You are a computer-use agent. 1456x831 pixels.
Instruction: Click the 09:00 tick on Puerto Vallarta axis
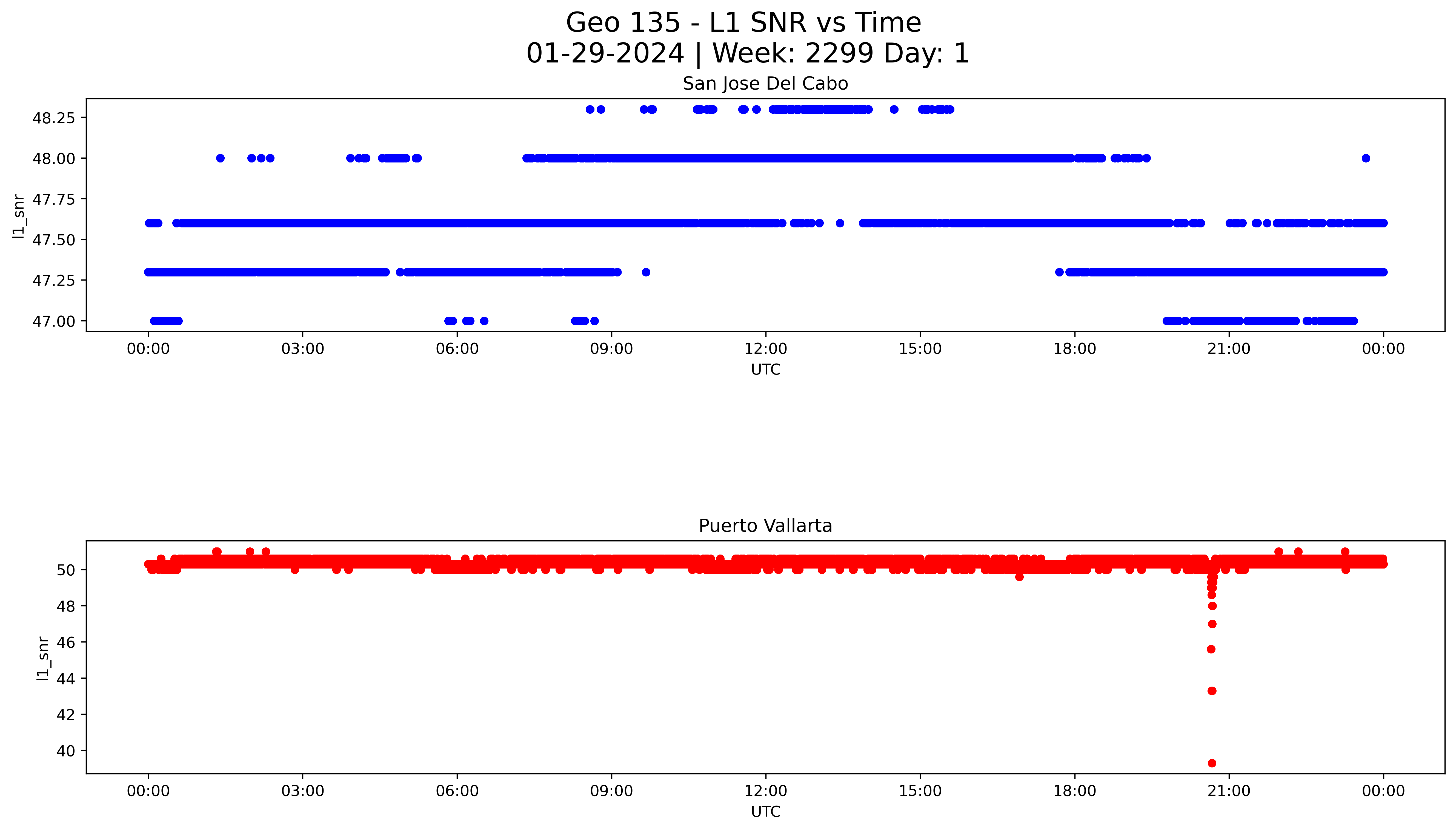click(612, 791)
